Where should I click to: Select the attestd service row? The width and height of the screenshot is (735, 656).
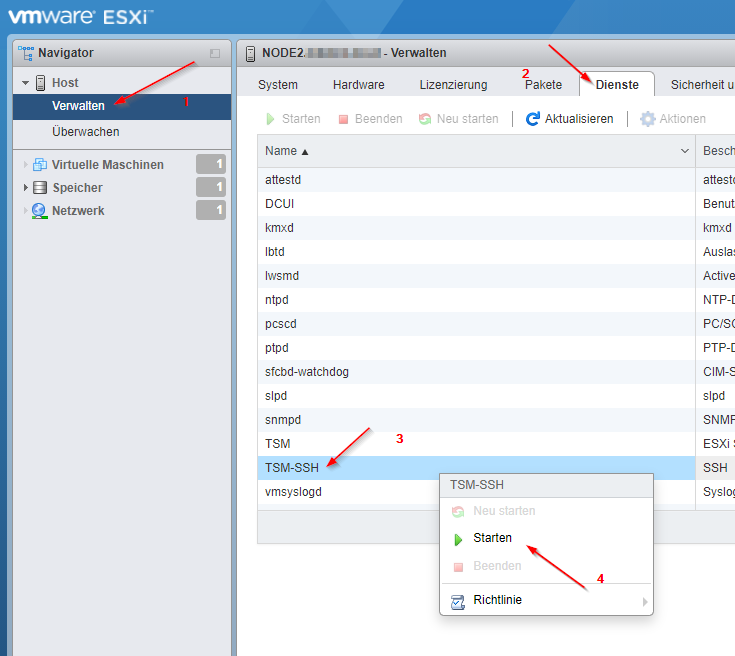click(x=476, y=180)
